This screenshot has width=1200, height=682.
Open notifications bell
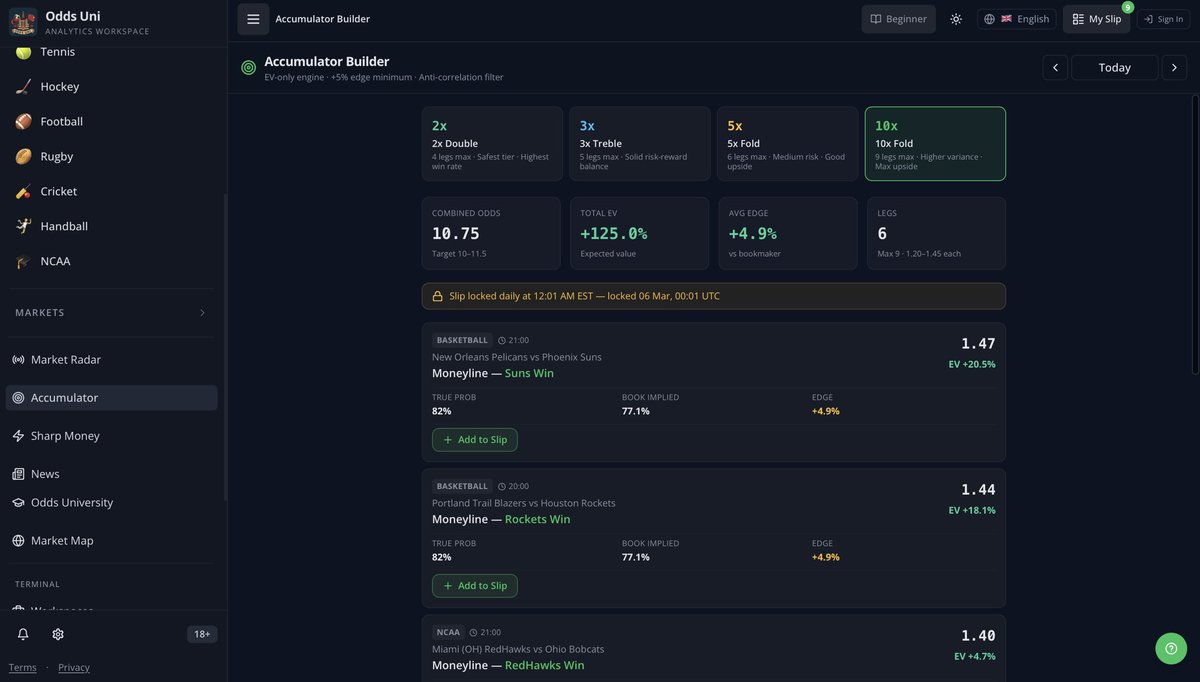click(23, 634)
